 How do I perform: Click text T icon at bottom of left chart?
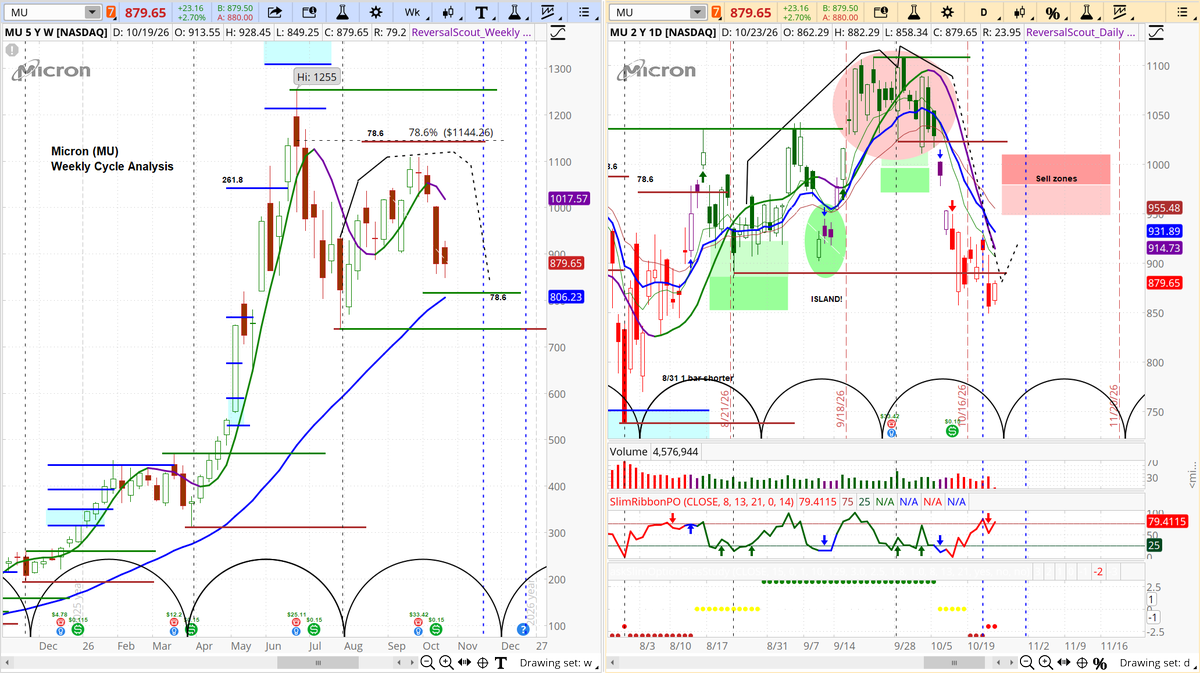pyautogui.click(x=500, y=663)
